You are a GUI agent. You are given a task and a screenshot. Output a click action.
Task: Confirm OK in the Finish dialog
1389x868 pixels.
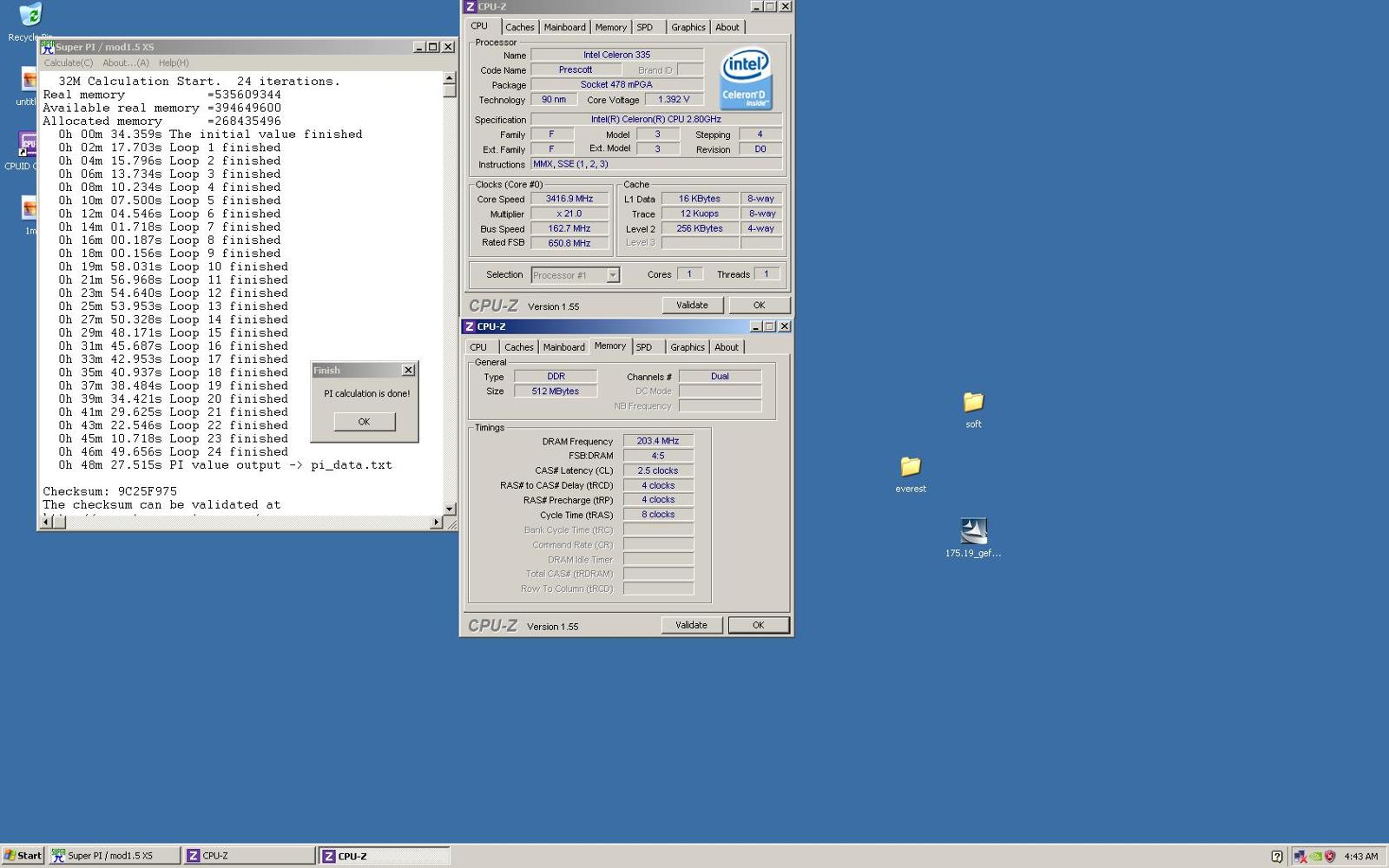click(x=364, y=422)
